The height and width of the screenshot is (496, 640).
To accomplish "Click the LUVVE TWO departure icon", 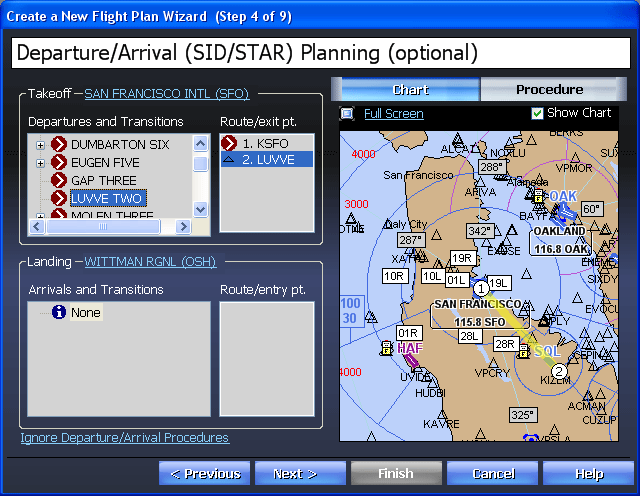I will tap(59, 198).
